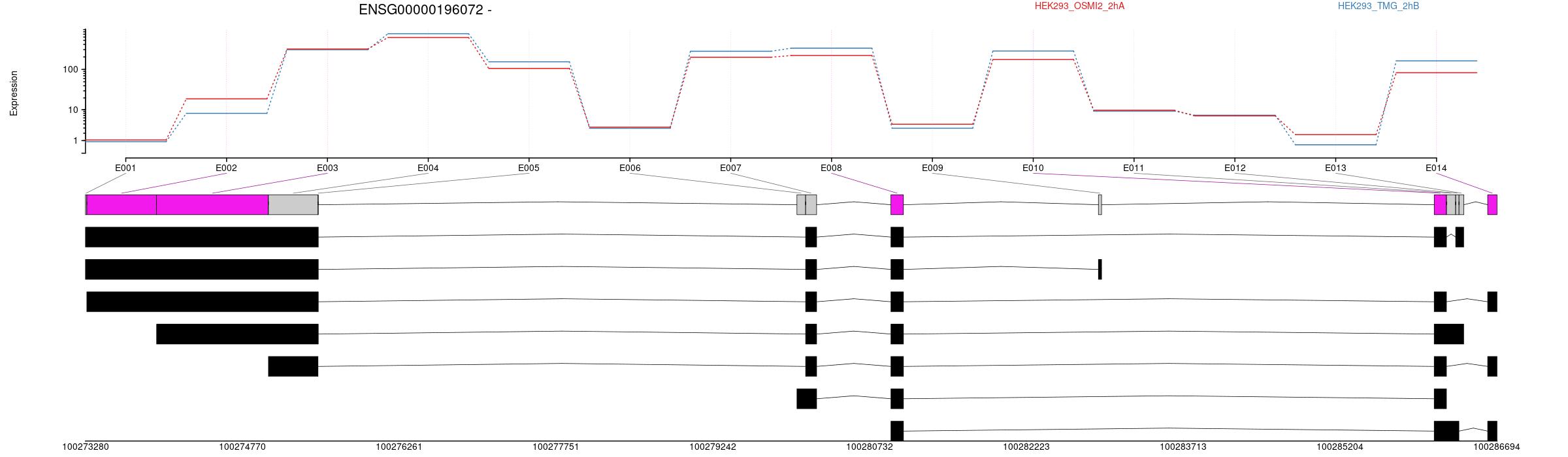
Task: Click the E004 exon label
Action: [x=428, y=168]
